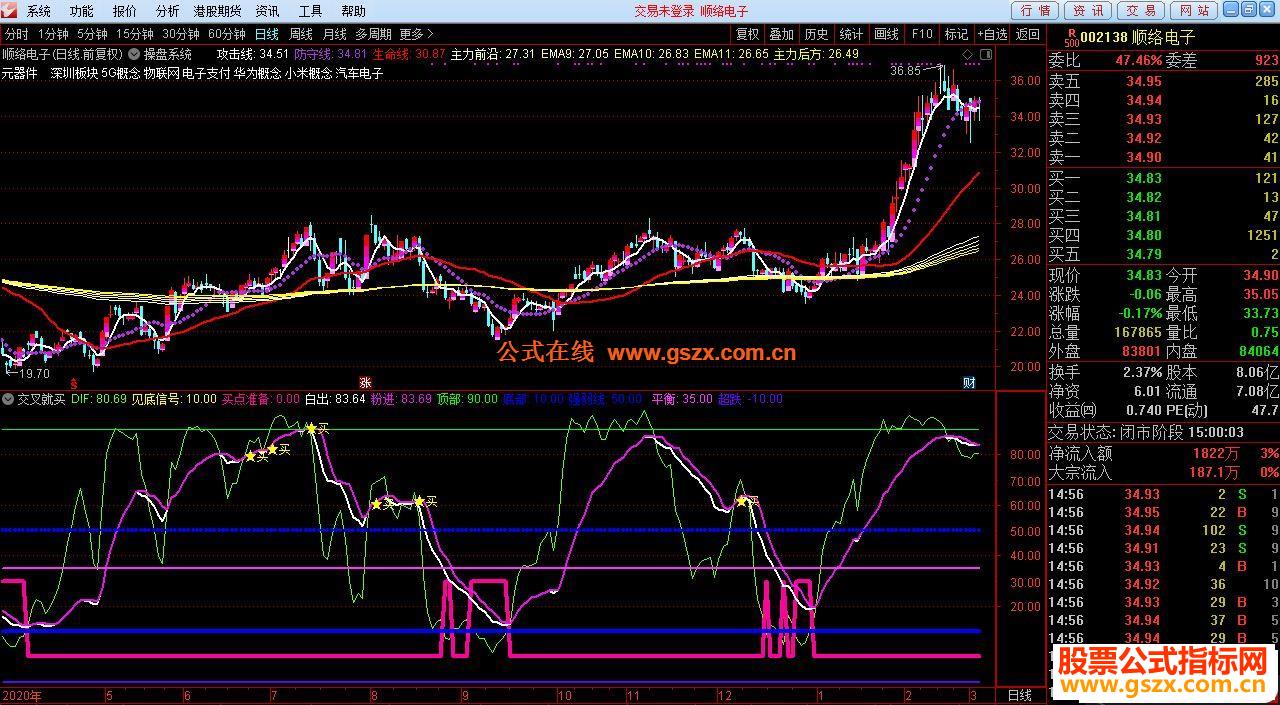Click the 电子支付 sector link
This screenshot has width=1280, height=705.
205,73
